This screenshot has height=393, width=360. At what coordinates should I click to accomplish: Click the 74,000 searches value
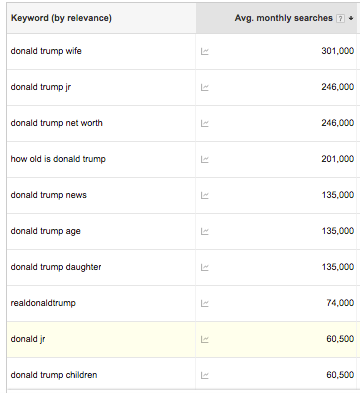coord(340,303)
